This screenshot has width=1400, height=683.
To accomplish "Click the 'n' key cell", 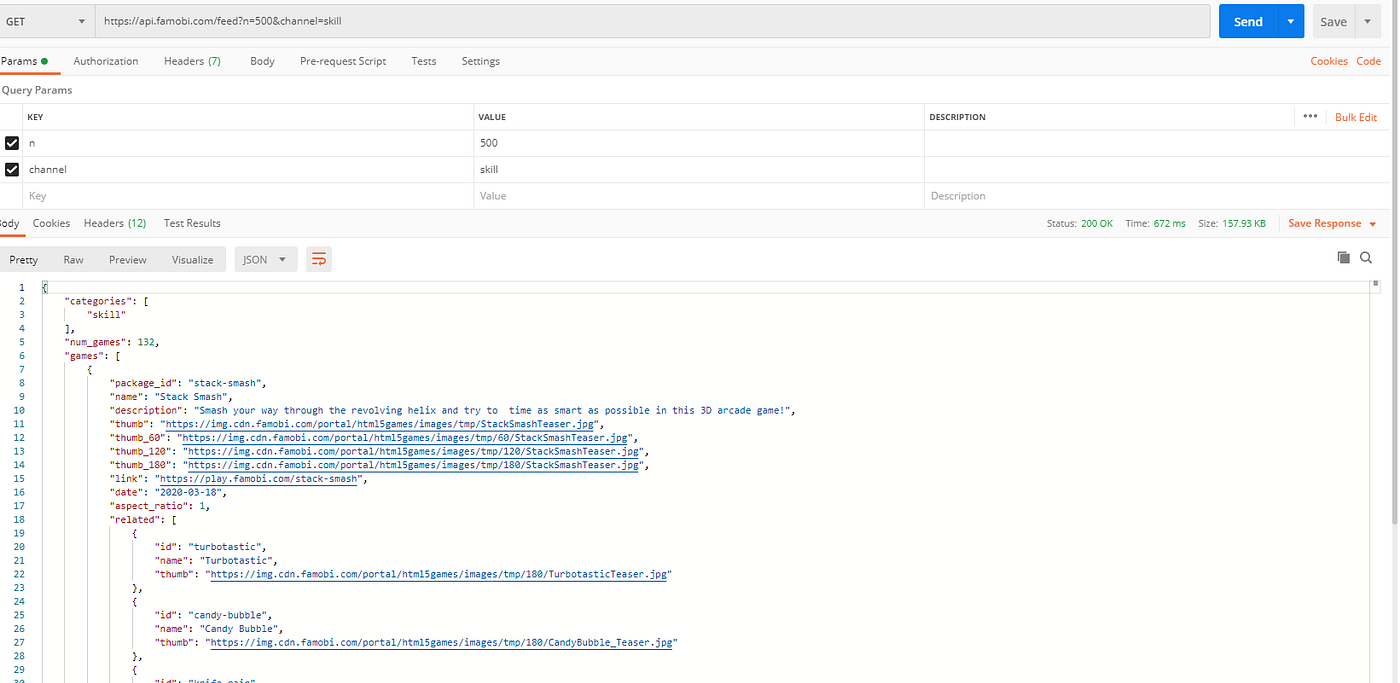I will (x=248, y=143).
